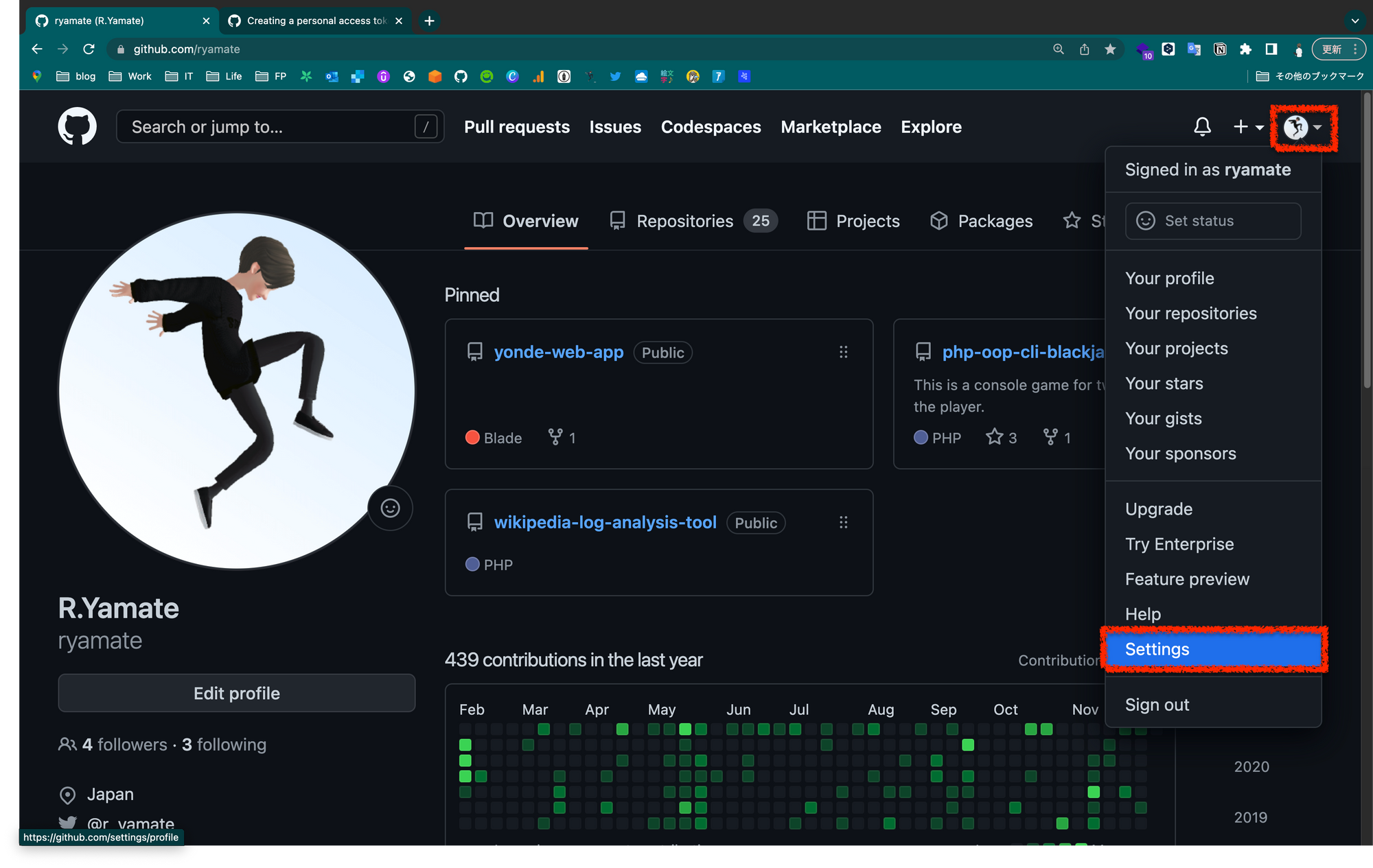
Task: Toggle the user avatar menu dropdown
Action: pos(1302,127)
